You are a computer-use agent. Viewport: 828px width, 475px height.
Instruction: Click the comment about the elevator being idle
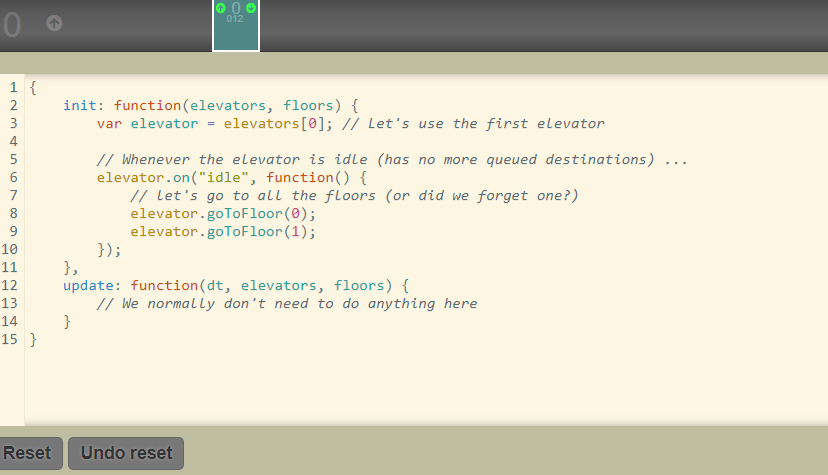pos(392,159)
